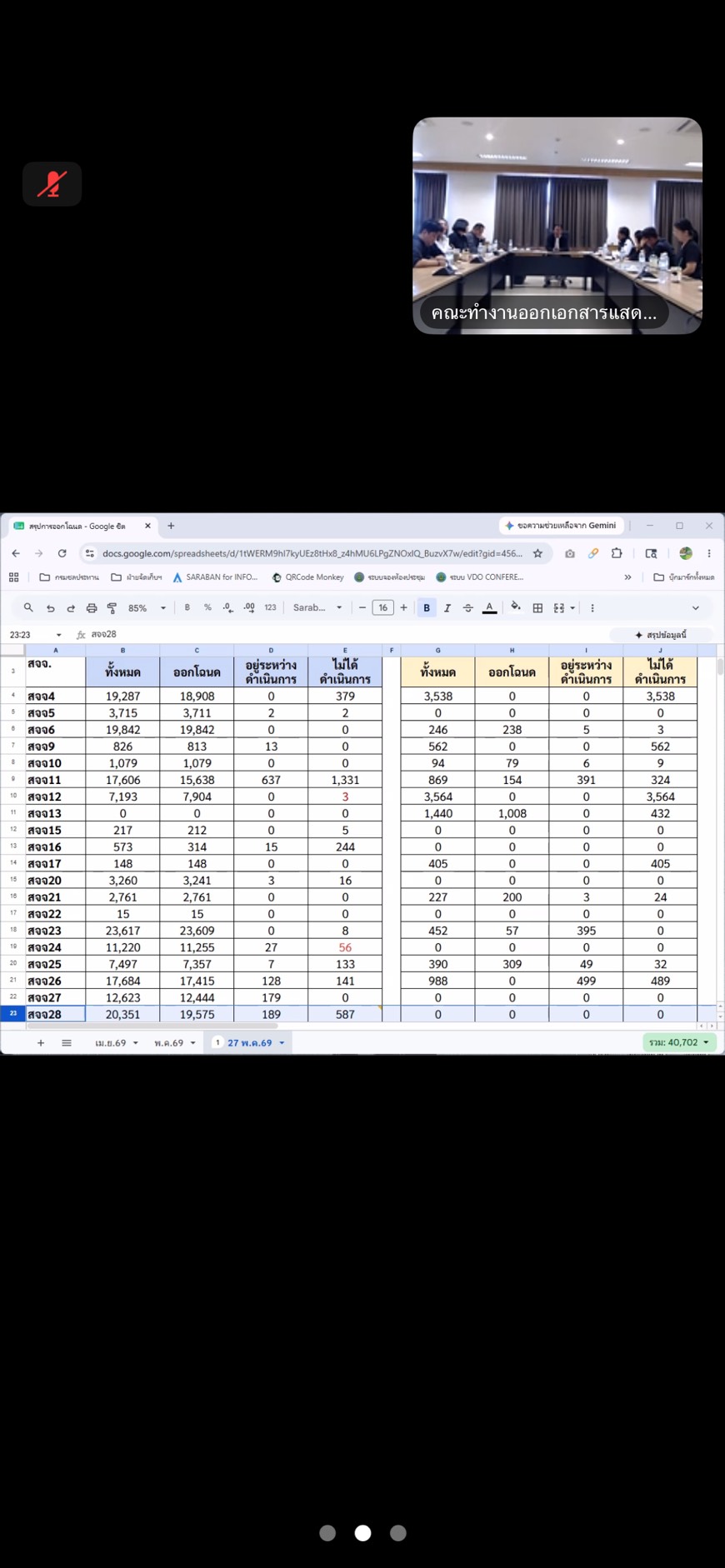Viewport: 725px width, 1568px height.
Task: Click the Undo arrow in Sheets toolbar
Action: 50,608
